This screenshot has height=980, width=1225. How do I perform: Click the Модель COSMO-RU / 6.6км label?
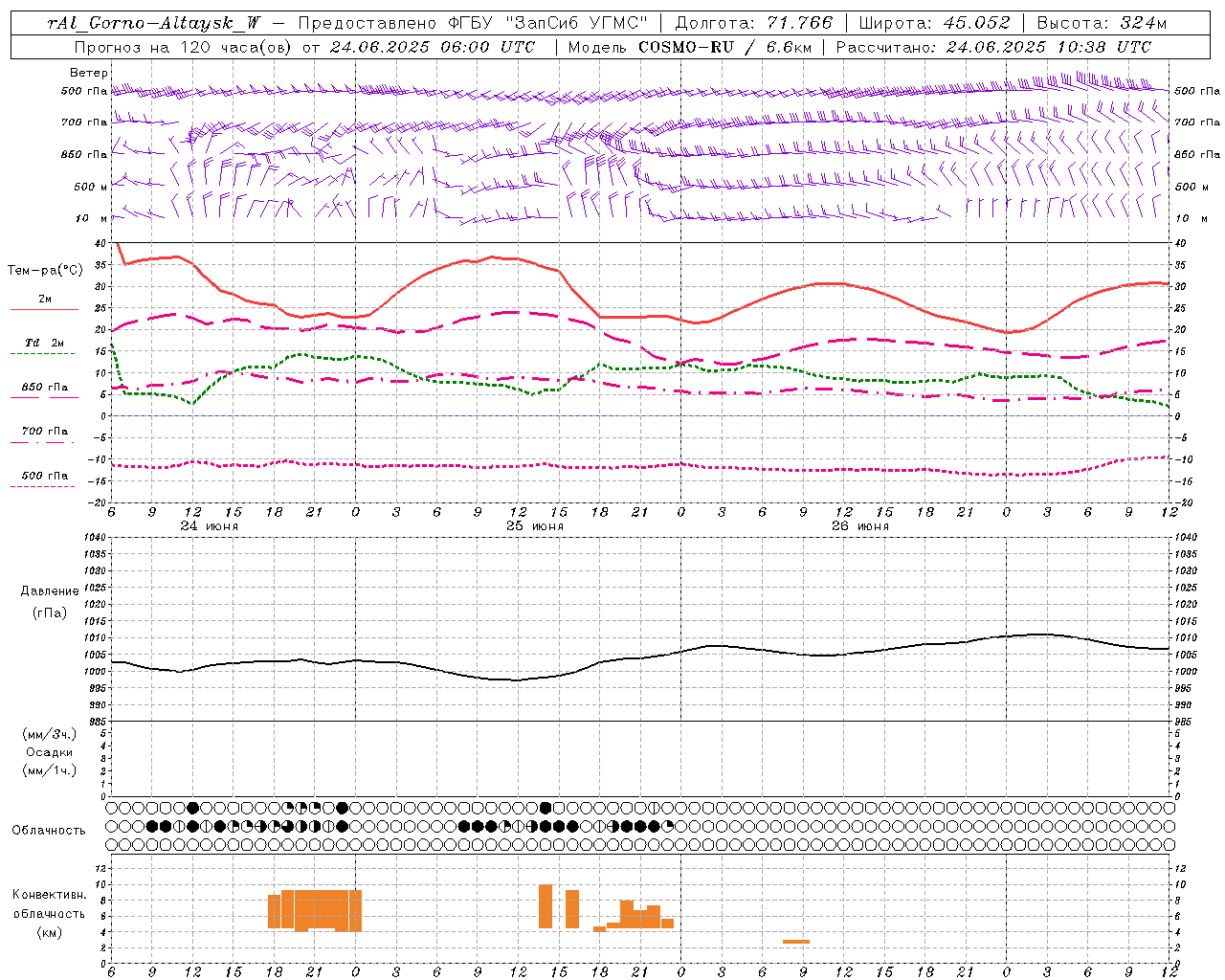[x=688, y=47]
